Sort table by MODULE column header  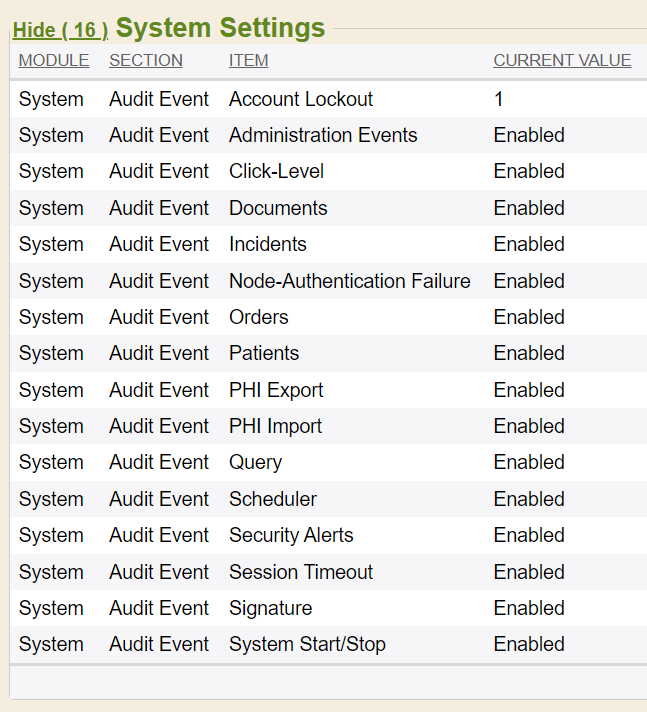54,60
